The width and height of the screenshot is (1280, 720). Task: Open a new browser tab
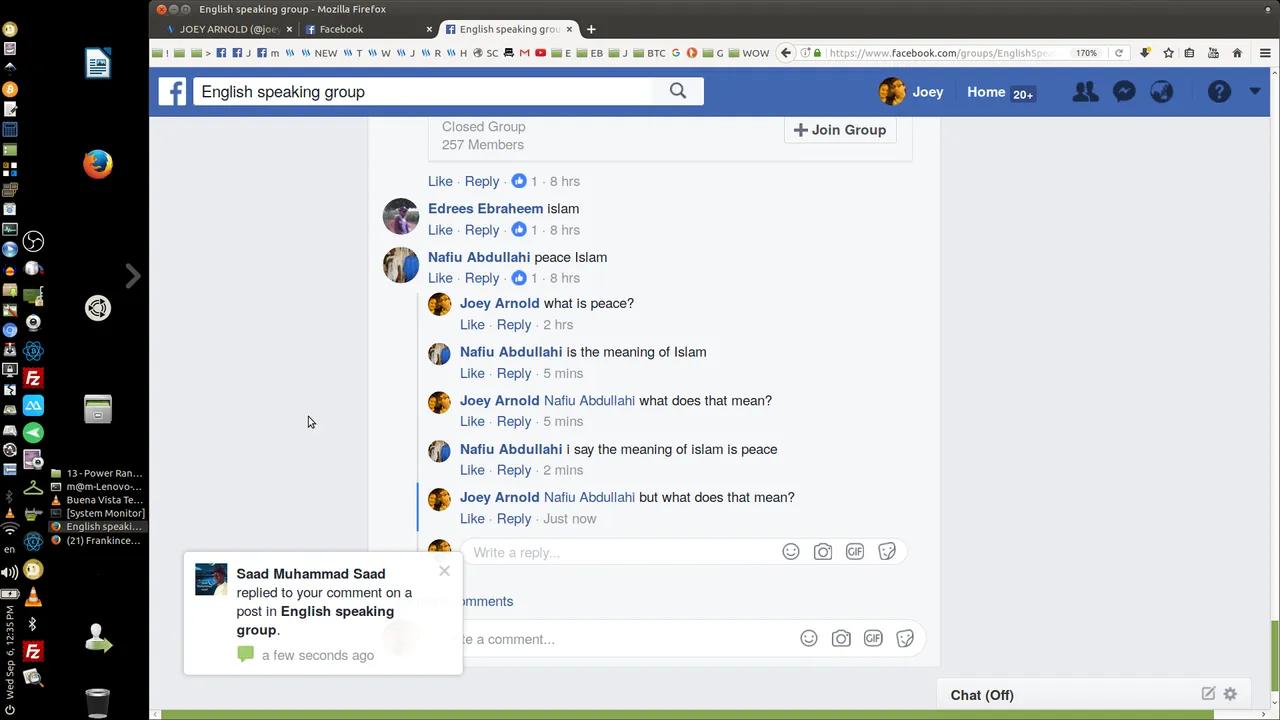click(x=591, y=29)
